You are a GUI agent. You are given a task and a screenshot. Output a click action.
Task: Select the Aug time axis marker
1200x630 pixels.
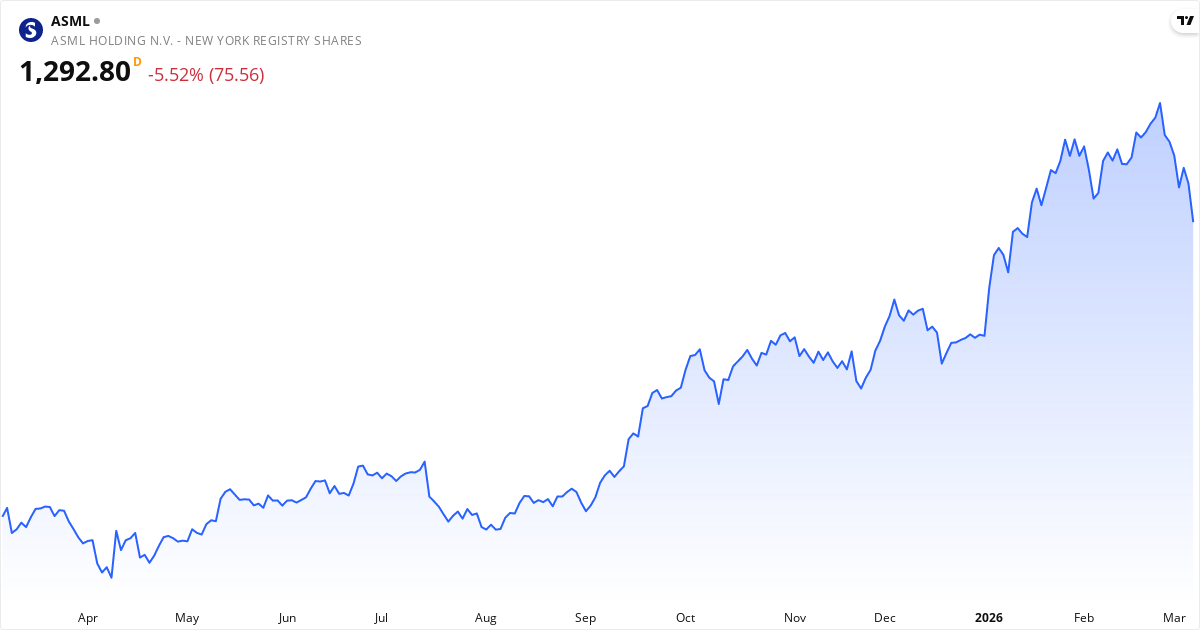[x=486, y=618]
